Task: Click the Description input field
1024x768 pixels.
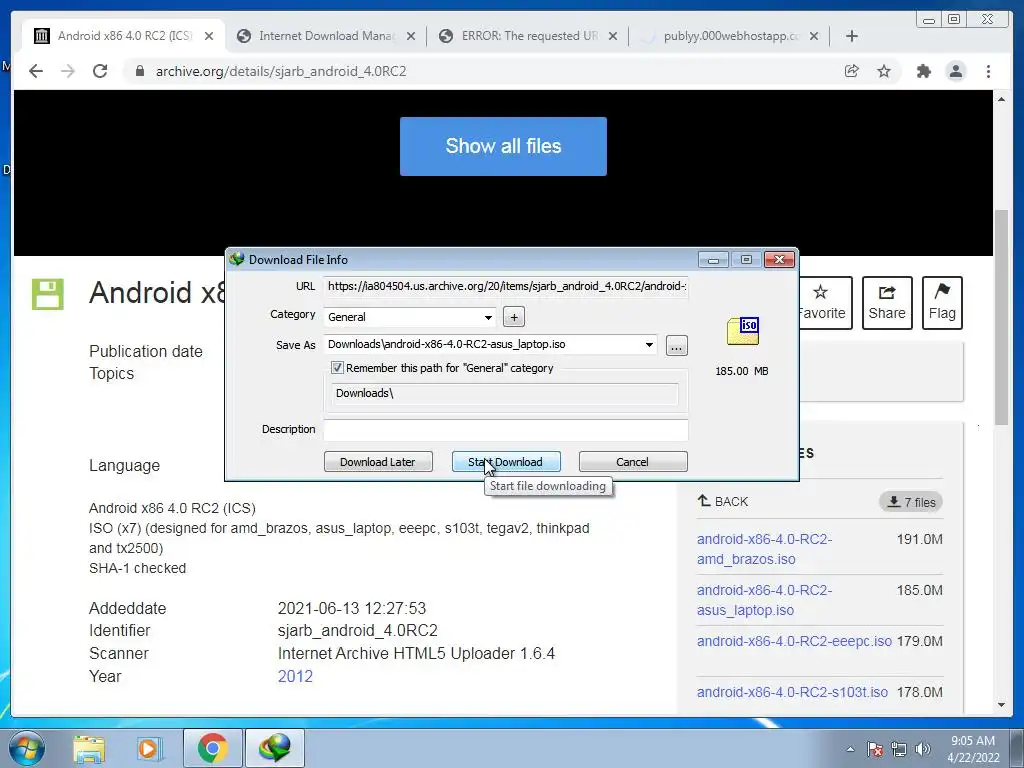Action: [506, 429]
